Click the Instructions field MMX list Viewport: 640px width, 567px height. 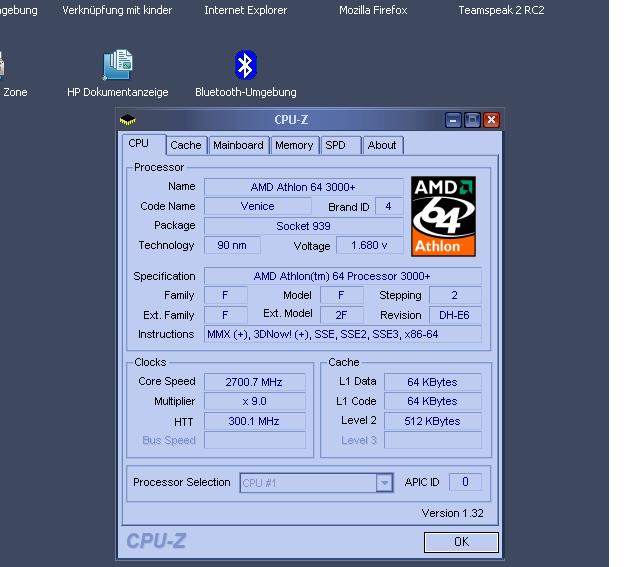pos(342,334)
